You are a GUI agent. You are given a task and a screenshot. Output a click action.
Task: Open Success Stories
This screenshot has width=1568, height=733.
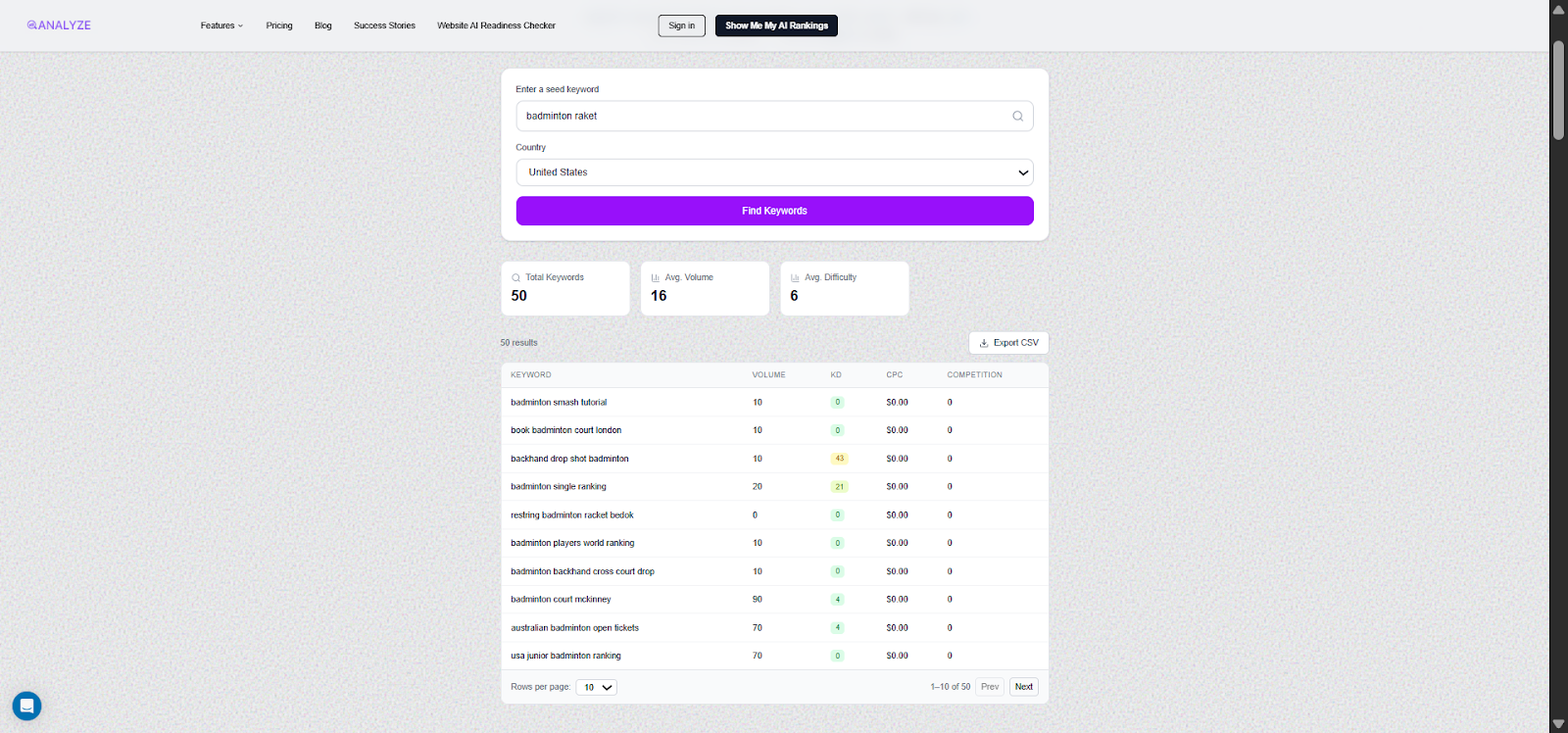coord(384,25)
